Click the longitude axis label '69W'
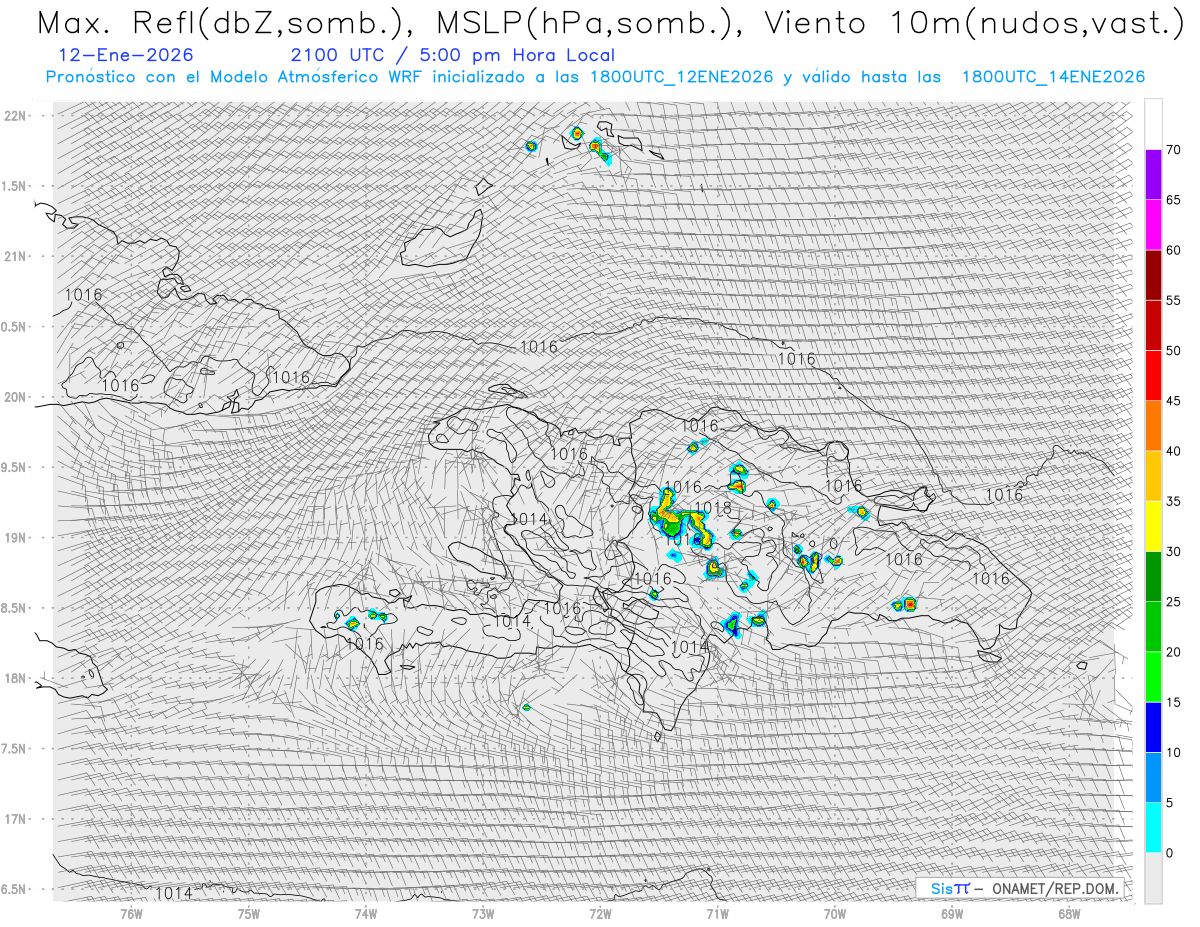 point(952,913)
